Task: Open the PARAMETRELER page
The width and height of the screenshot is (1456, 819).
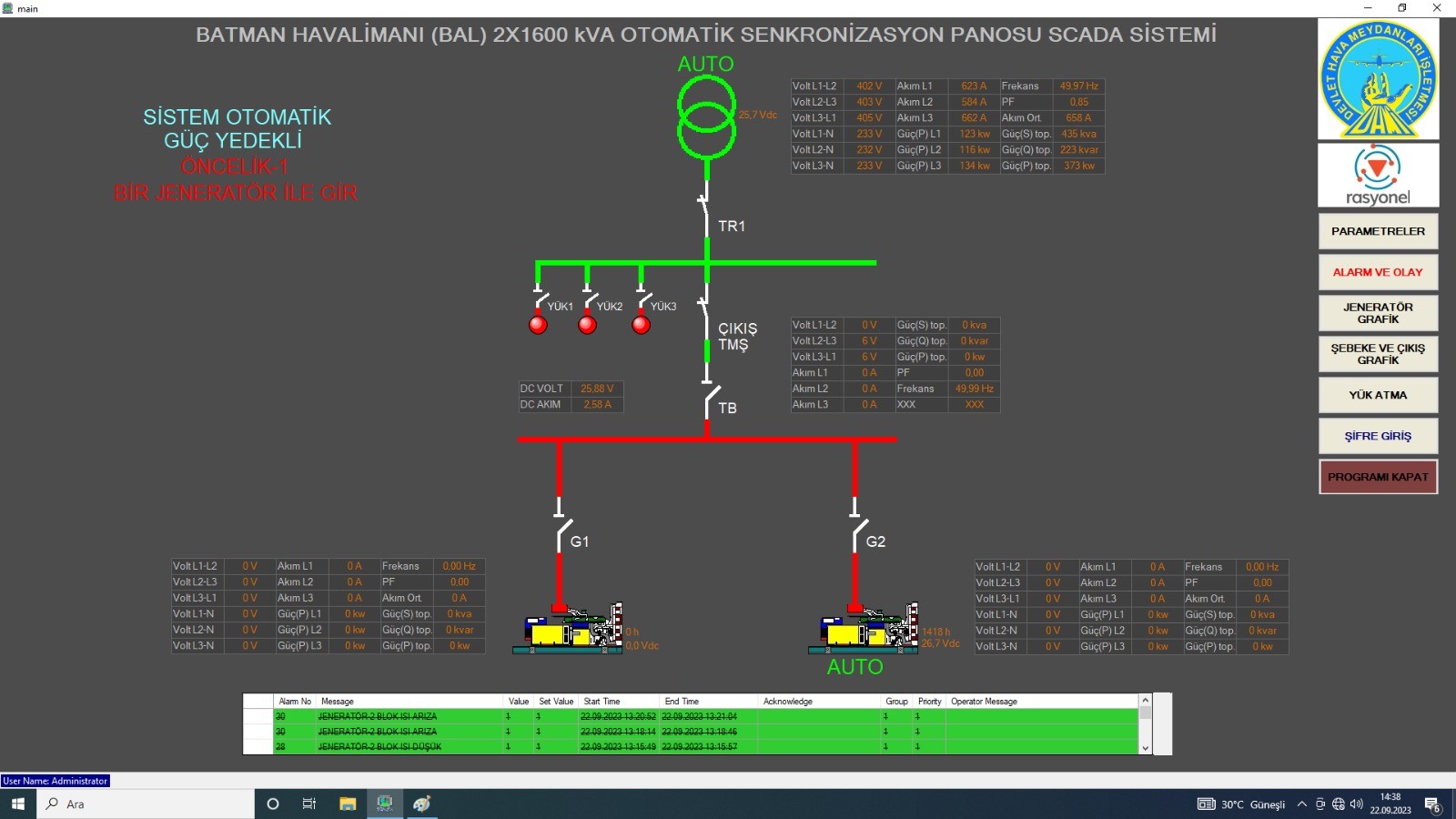Action: (1378, 231)
